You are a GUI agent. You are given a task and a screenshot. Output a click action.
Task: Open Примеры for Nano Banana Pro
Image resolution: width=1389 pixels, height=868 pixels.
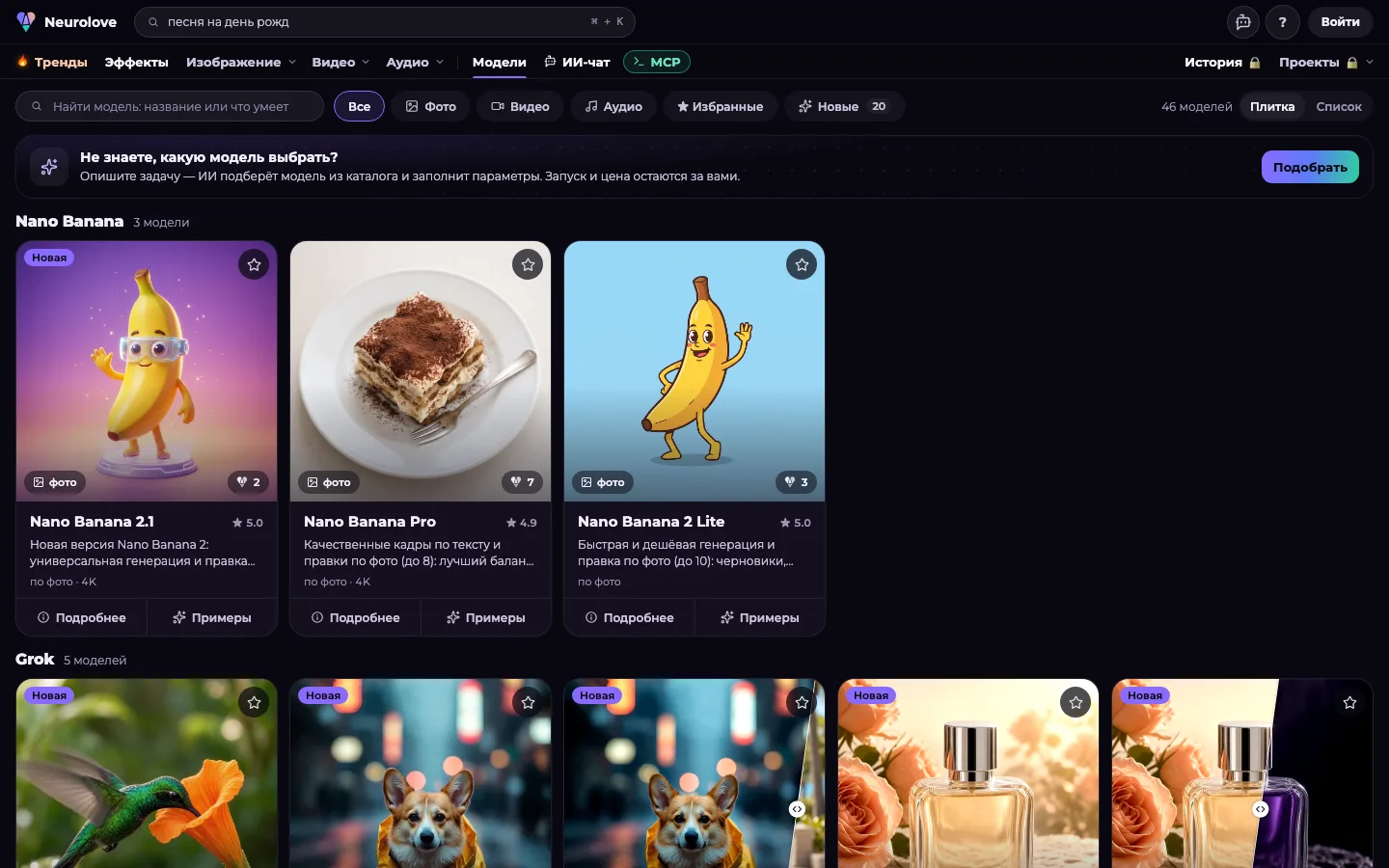pyautogui.click(x=486, y=617)
